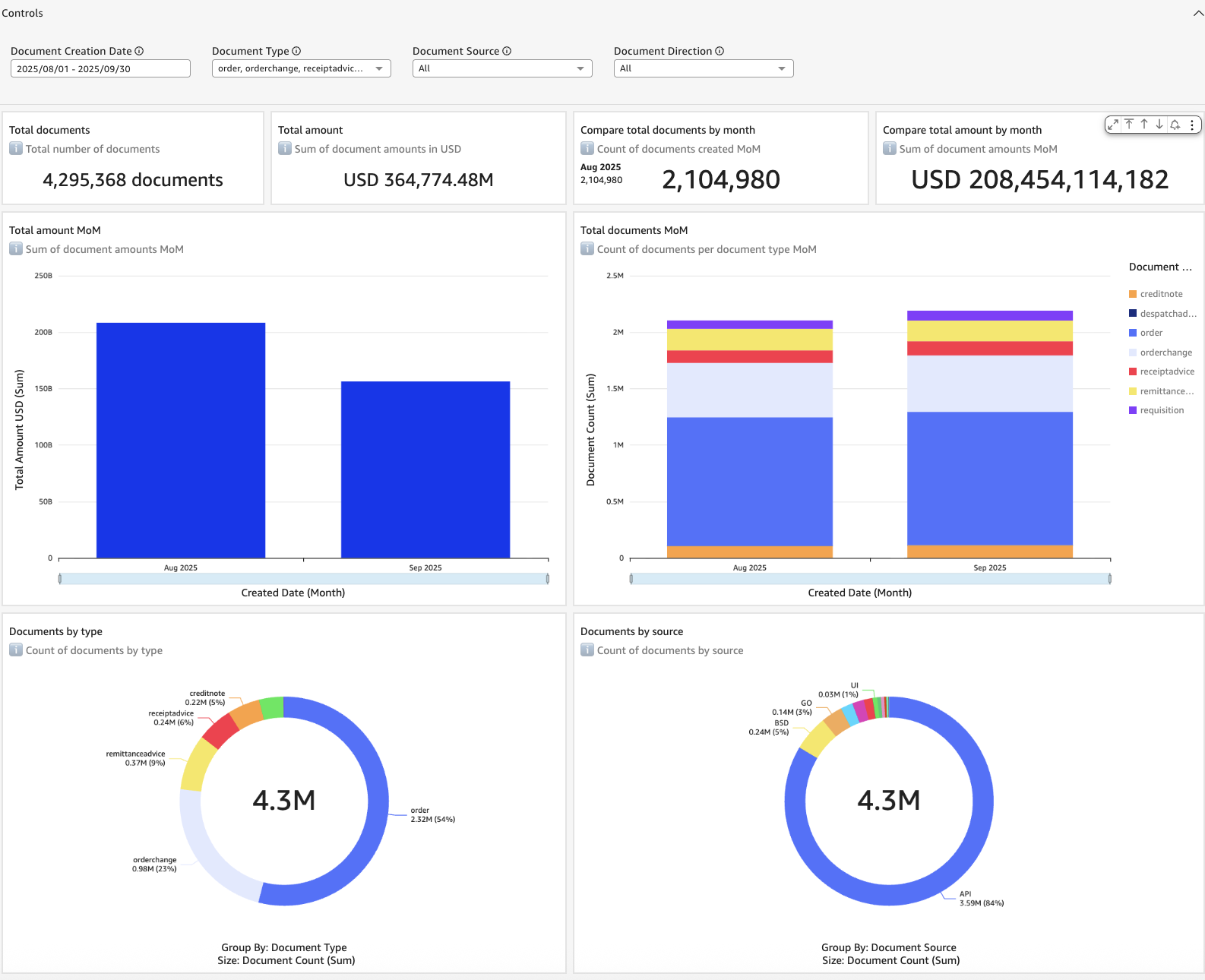
Task: Click the drill up to top arrow icon
Action: (1129, 125)
